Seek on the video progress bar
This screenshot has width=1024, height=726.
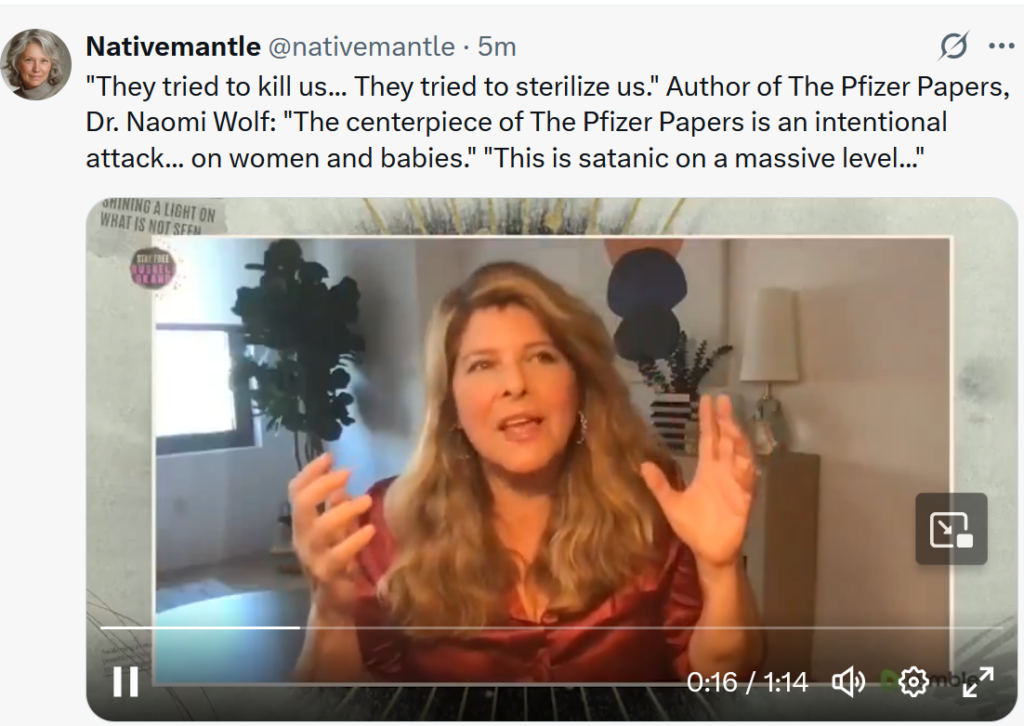[x=551, y=627]
